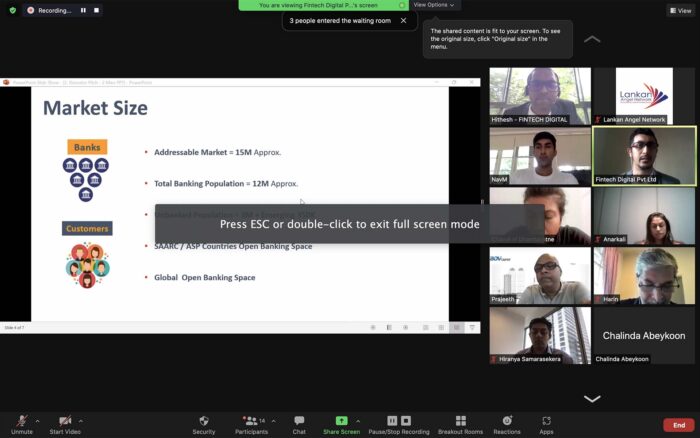Image resolution: width=700 pixels, height=438 pixels.
Task: Open the Security shield icon
Action: [204, 421]
